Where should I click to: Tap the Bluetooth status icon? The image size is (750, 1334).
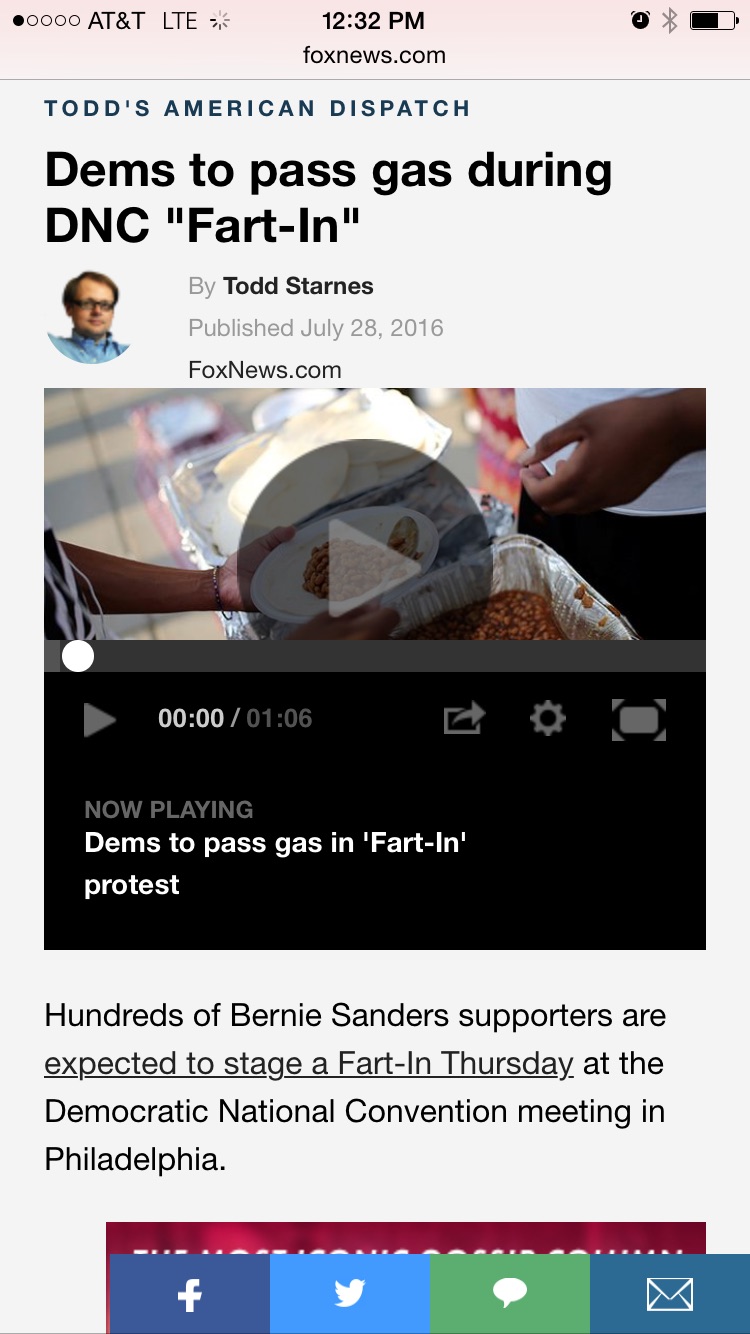coord(670,20)
